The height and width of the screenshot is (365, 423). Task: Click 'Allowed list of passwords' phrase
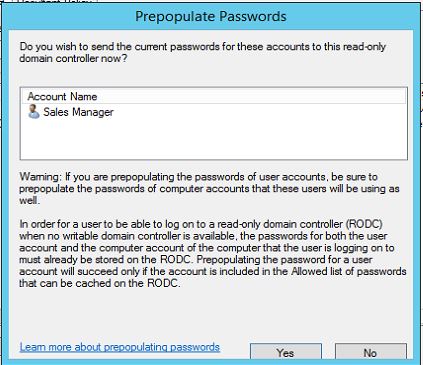pyautogui.click(x=349, y=271)
